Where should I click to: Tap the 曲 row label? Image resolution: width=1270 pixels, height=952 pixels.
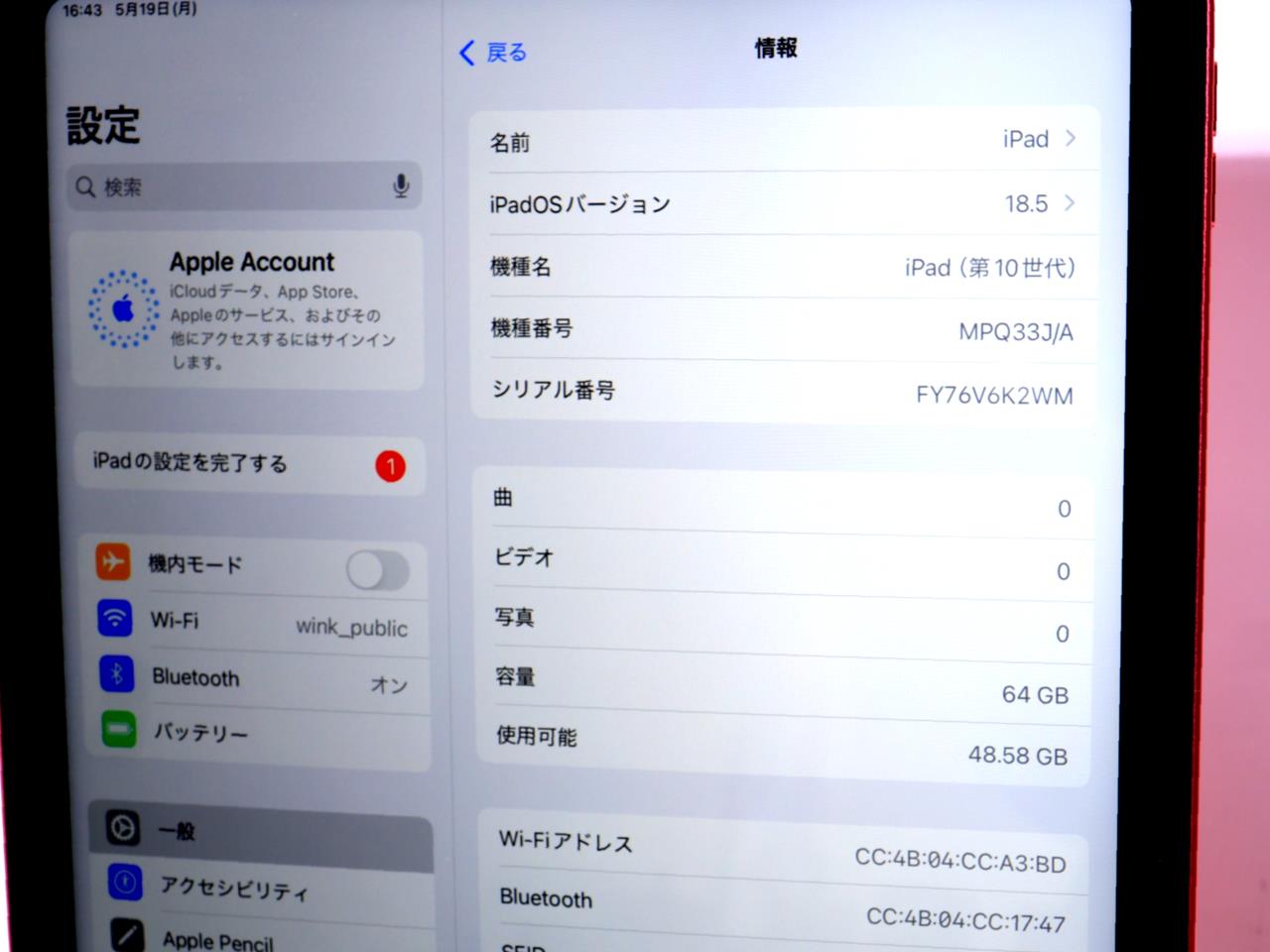point(503,498)
